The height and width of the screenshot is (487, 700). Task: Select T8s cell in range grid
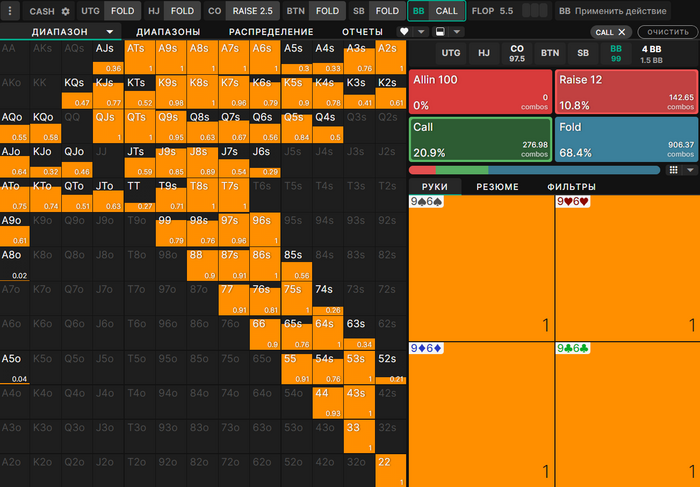point(202,195)
